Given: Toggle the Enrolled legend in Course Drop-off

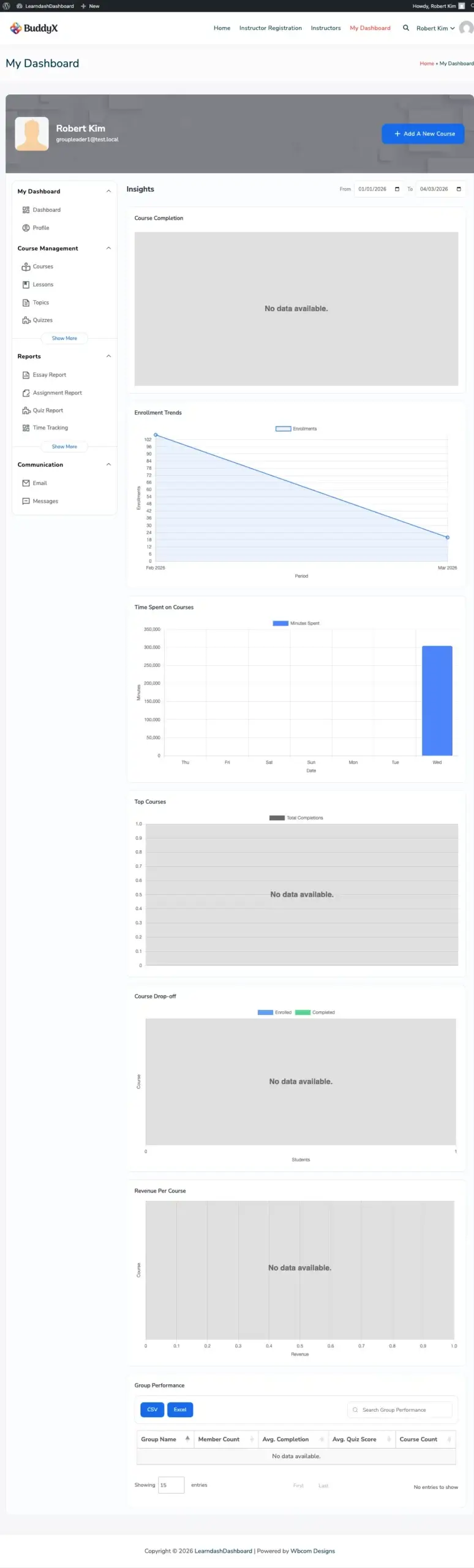Looking at the screenshot, I should tap(274, 1012).
